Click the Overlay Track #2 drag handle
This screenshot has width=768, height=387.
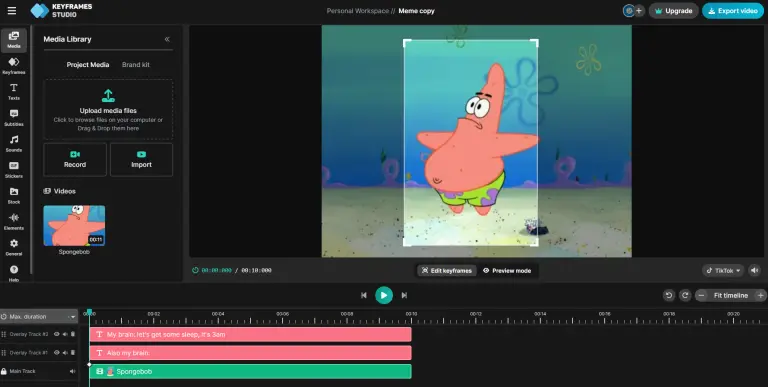click(3, 334)
